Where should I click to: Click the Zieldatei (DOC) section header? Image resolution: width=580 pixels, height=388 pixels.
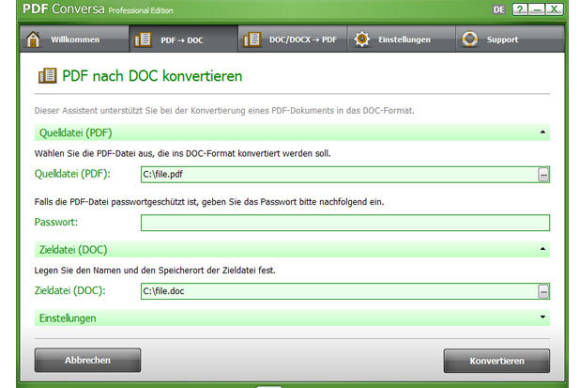pos(292,250)
